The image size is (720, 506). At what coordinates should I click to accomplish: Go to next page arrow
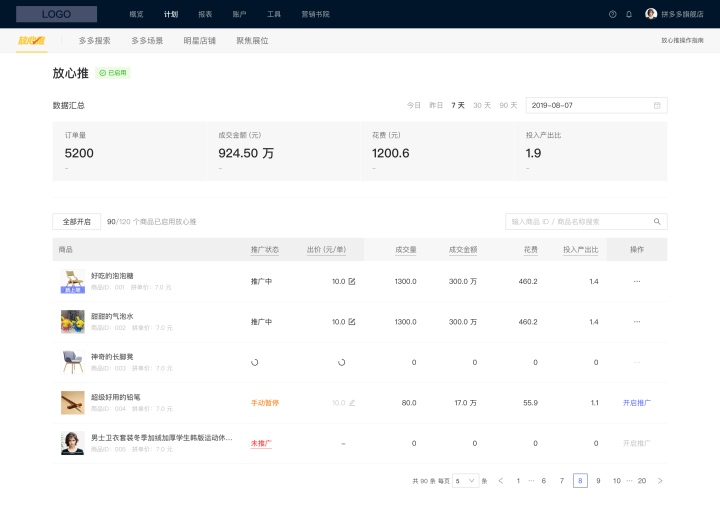pyautogui.click(x=660, y=481)
